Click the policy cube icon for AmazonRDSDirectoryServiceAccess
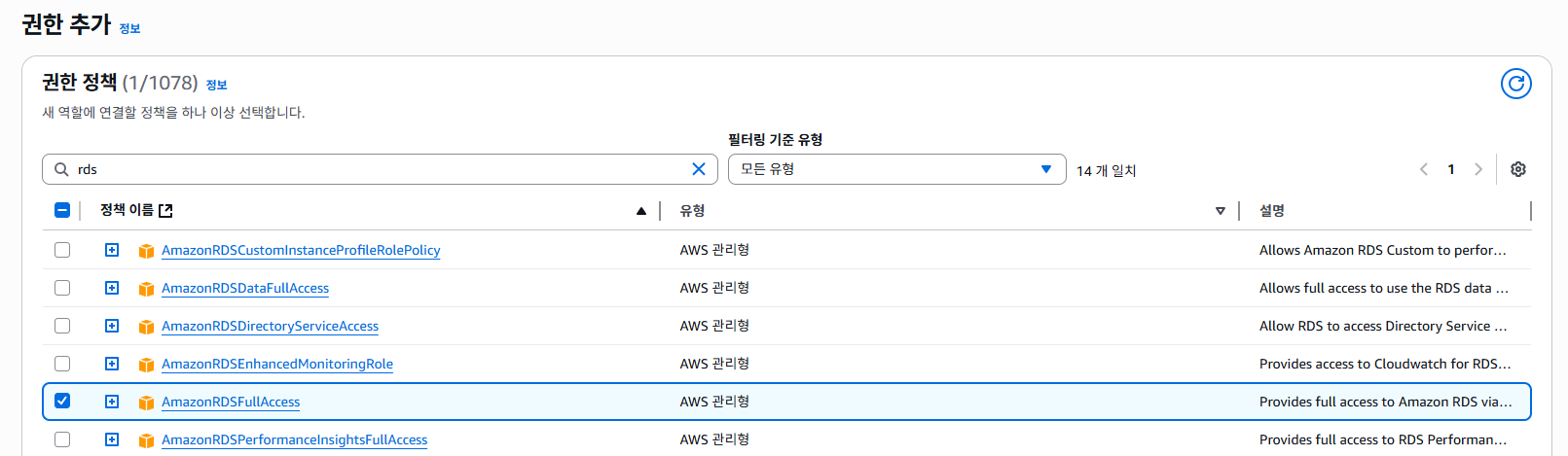Screen dimensions: 1568x456 coord(146,327)
